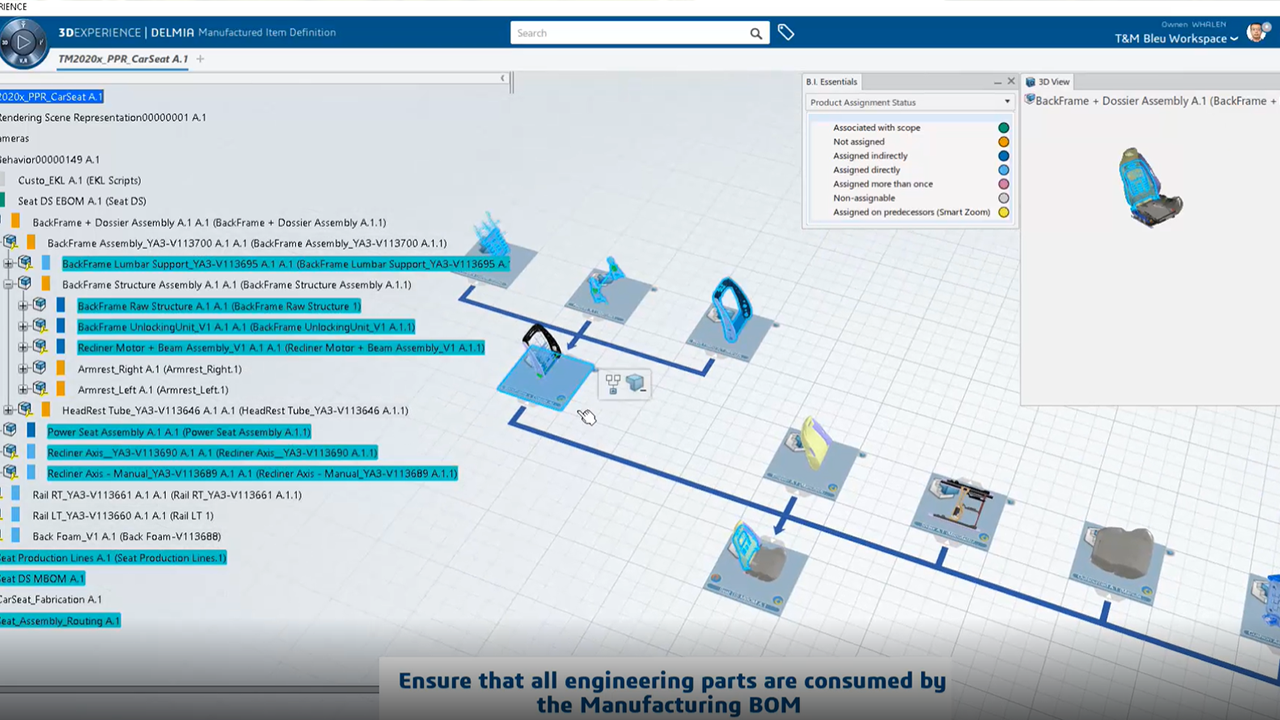The image size is (1280, 720).
Task: Click BackFrame Lumbar Support node icon
Action: point(25,264)
